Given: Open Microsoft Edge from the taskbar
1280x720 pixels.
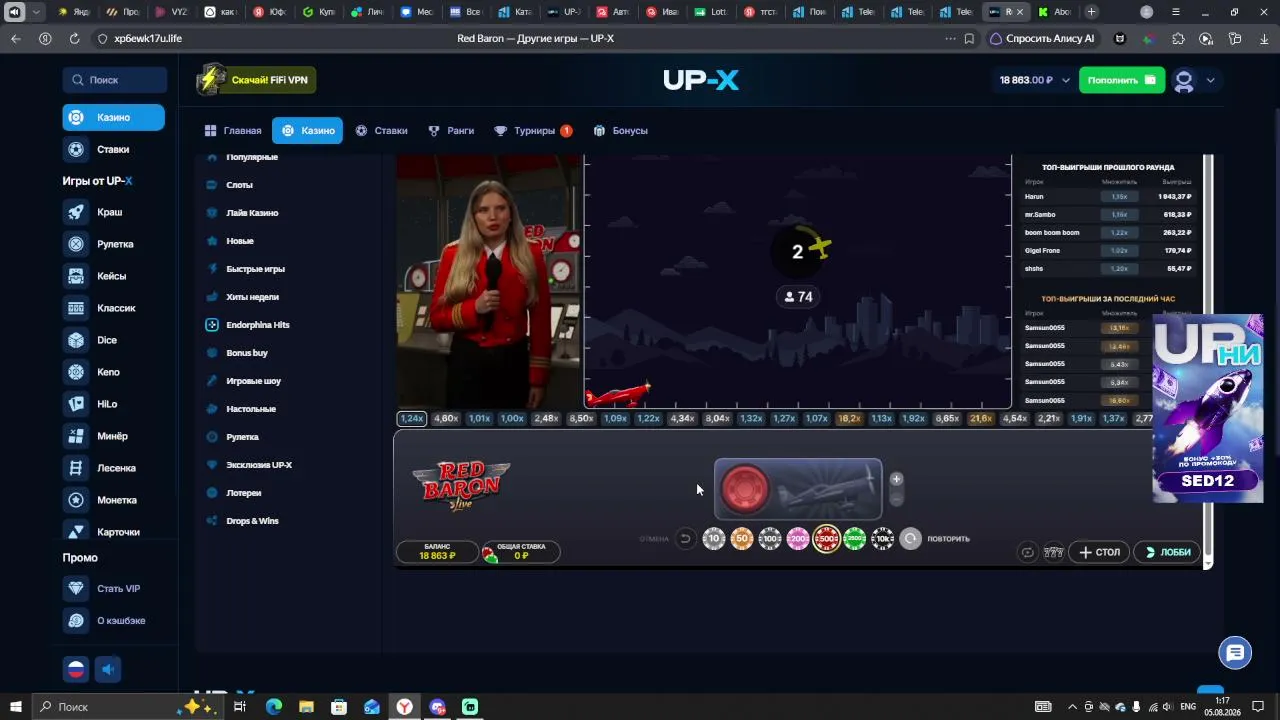Looking at the screenshot, I should pyautogui.click(x=273, y=707).
